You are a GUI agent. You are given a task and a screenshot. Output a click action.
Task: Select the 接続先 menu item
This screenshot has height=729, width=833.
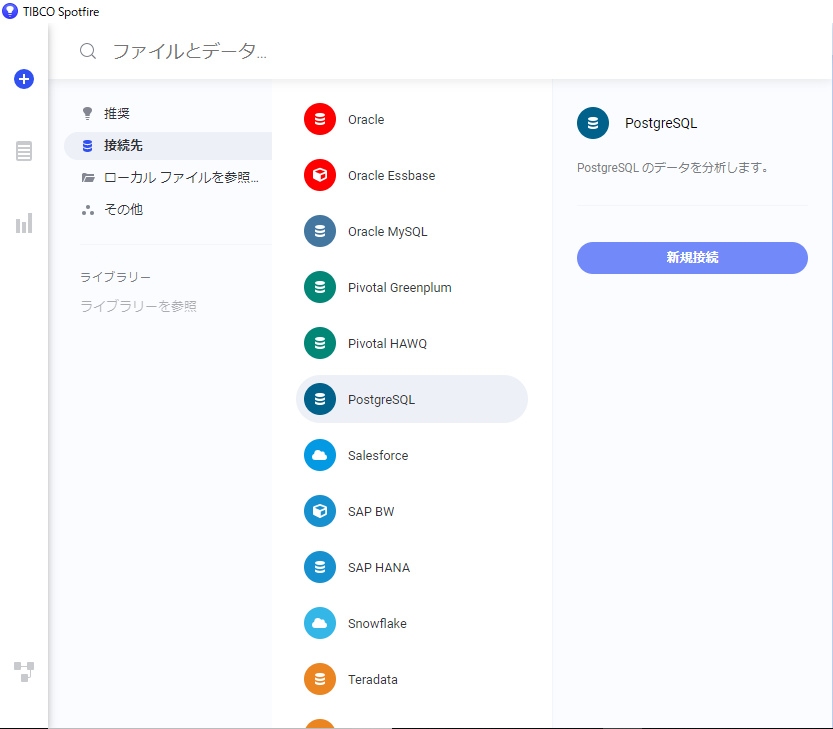point(168,146)
